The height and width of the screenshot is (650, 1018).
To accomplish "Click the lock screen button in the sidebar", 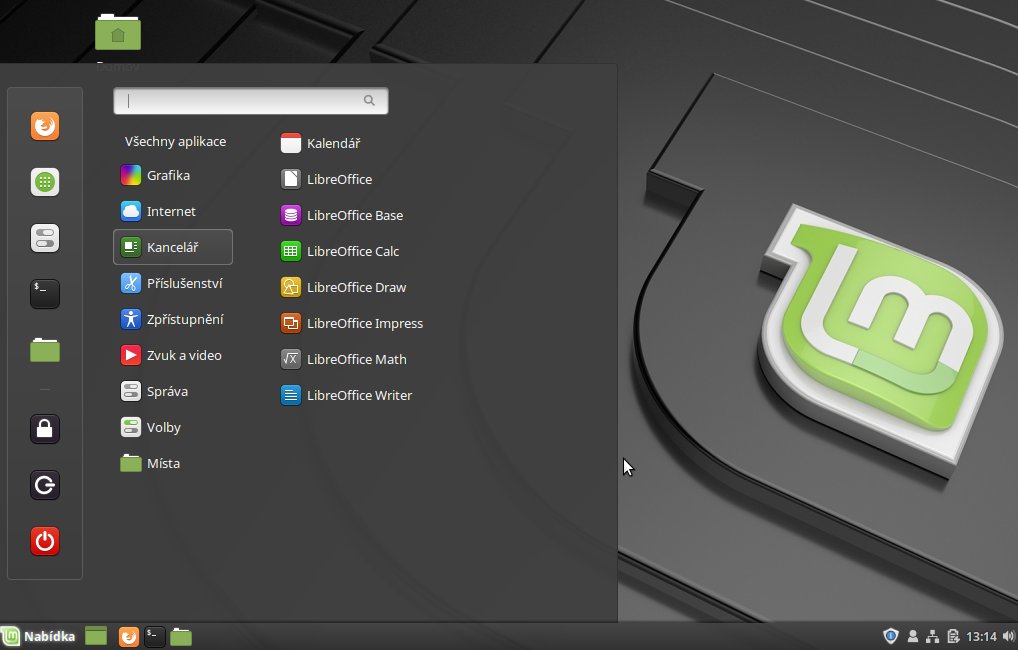I will (45, 429).
